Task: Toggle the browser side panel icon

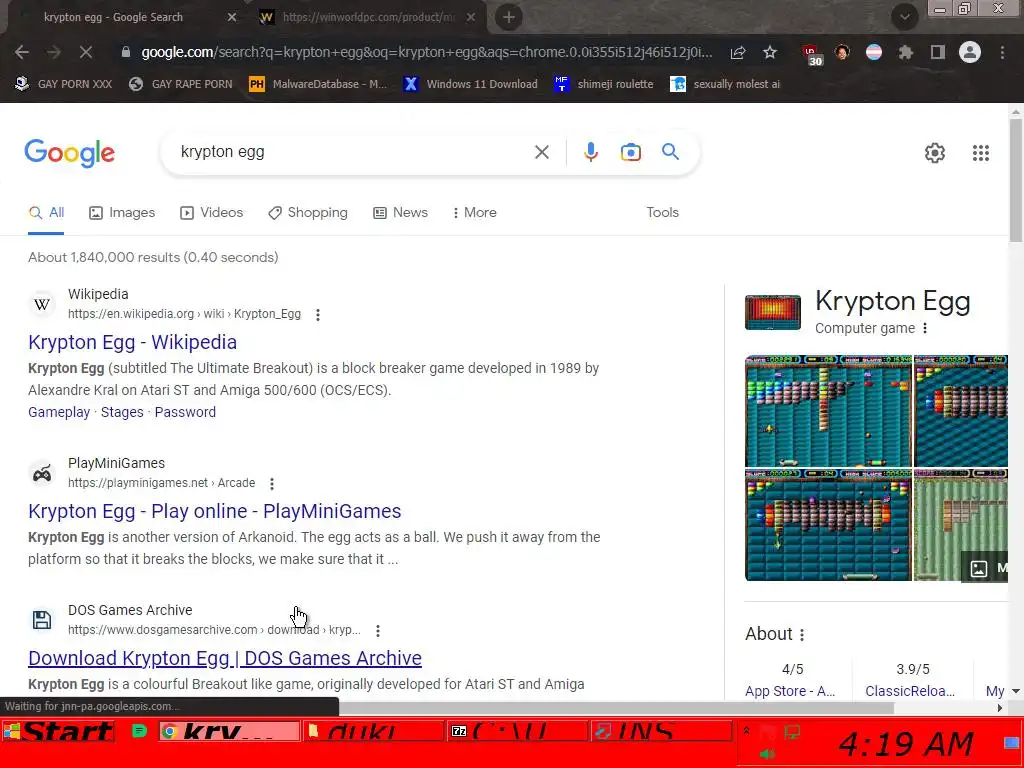Action: tap(938, 52)
